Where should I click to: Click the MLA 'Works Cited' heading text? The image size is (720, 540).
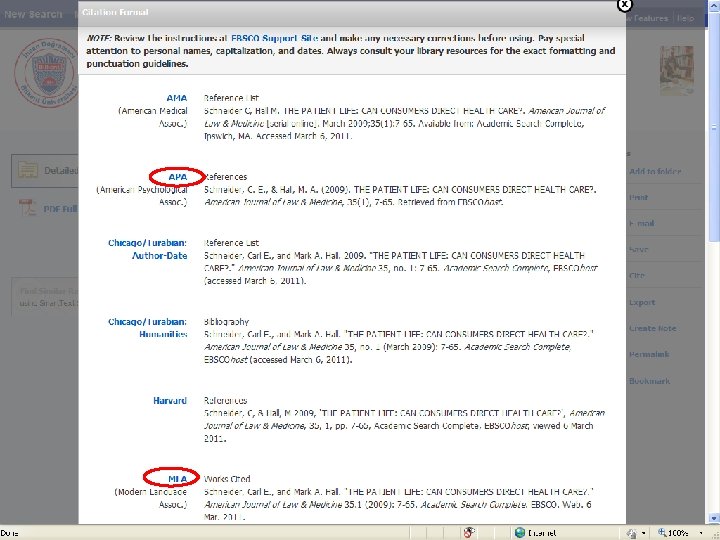tap(227, 479)
